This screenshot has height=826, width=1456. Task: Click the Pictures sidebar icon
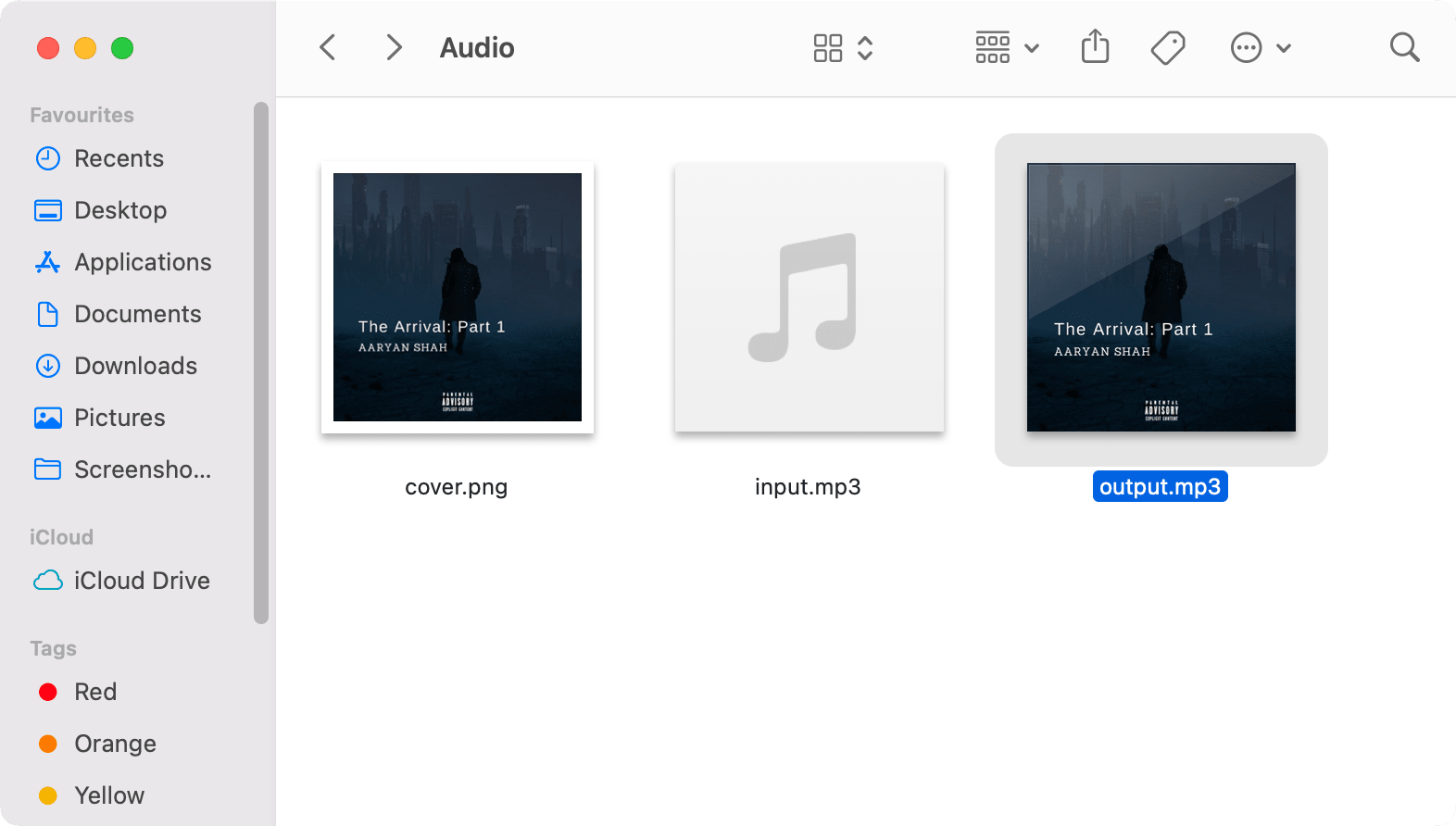pos(48,418)
